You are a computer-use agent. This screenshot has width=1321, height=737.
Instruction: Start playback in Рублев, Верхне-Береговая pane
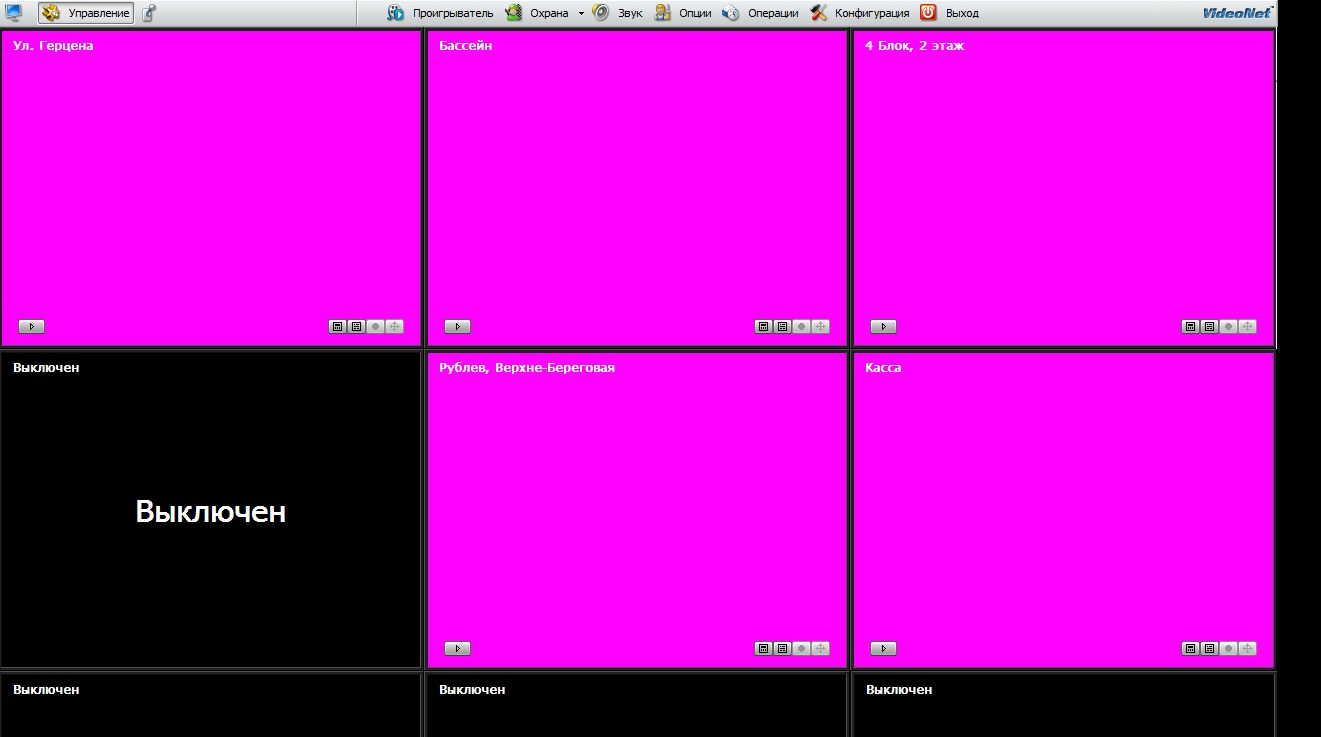457,648
